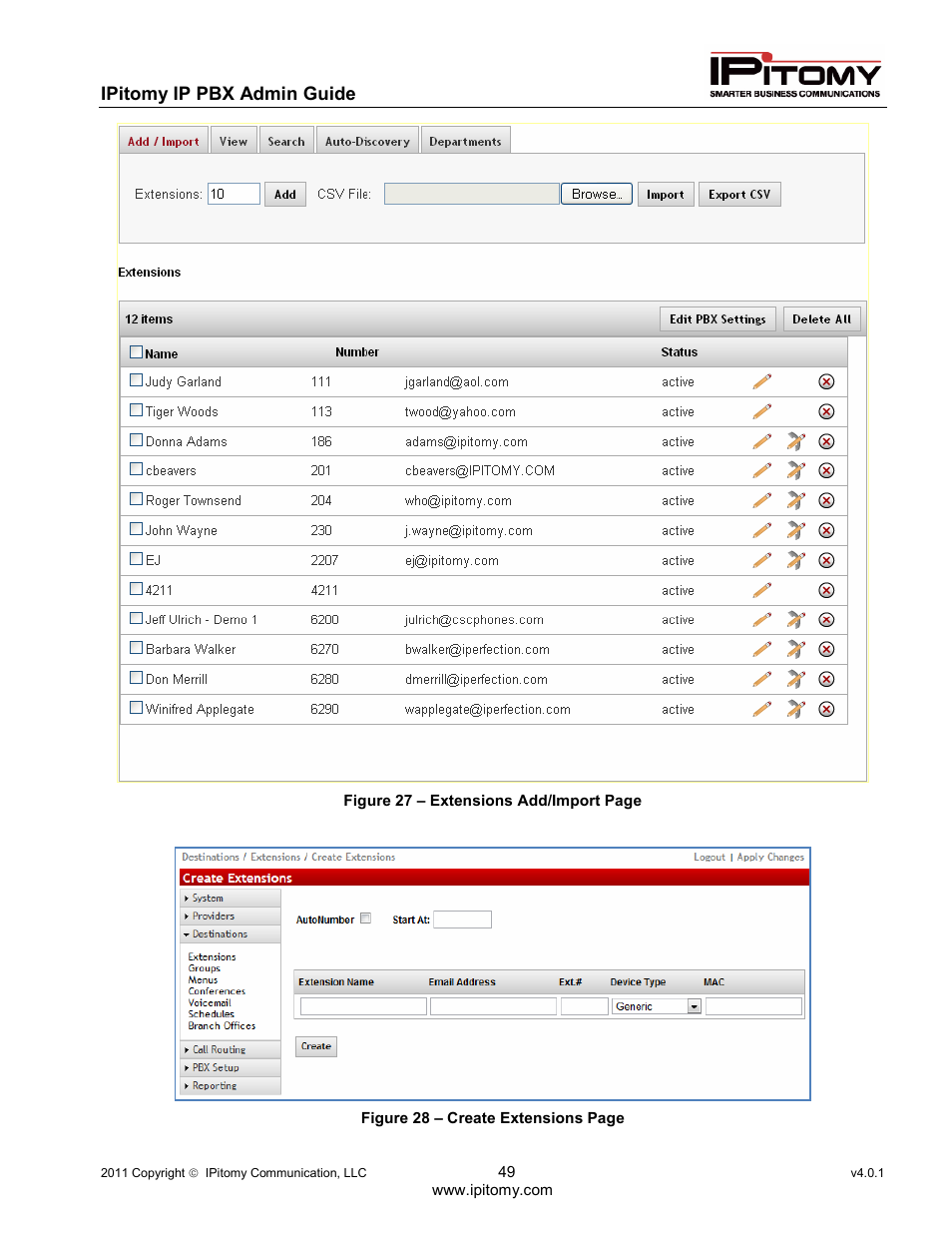Delete Judy Garland extension row
This screenshot has width=952, height=1233.
point(826,381)
